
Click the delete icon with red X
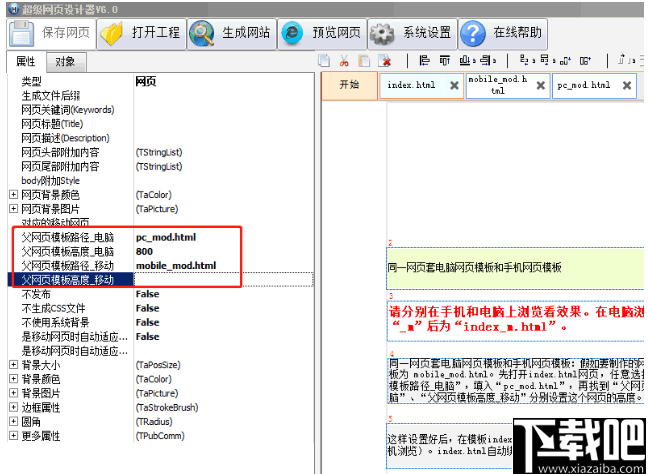[385, 61]
